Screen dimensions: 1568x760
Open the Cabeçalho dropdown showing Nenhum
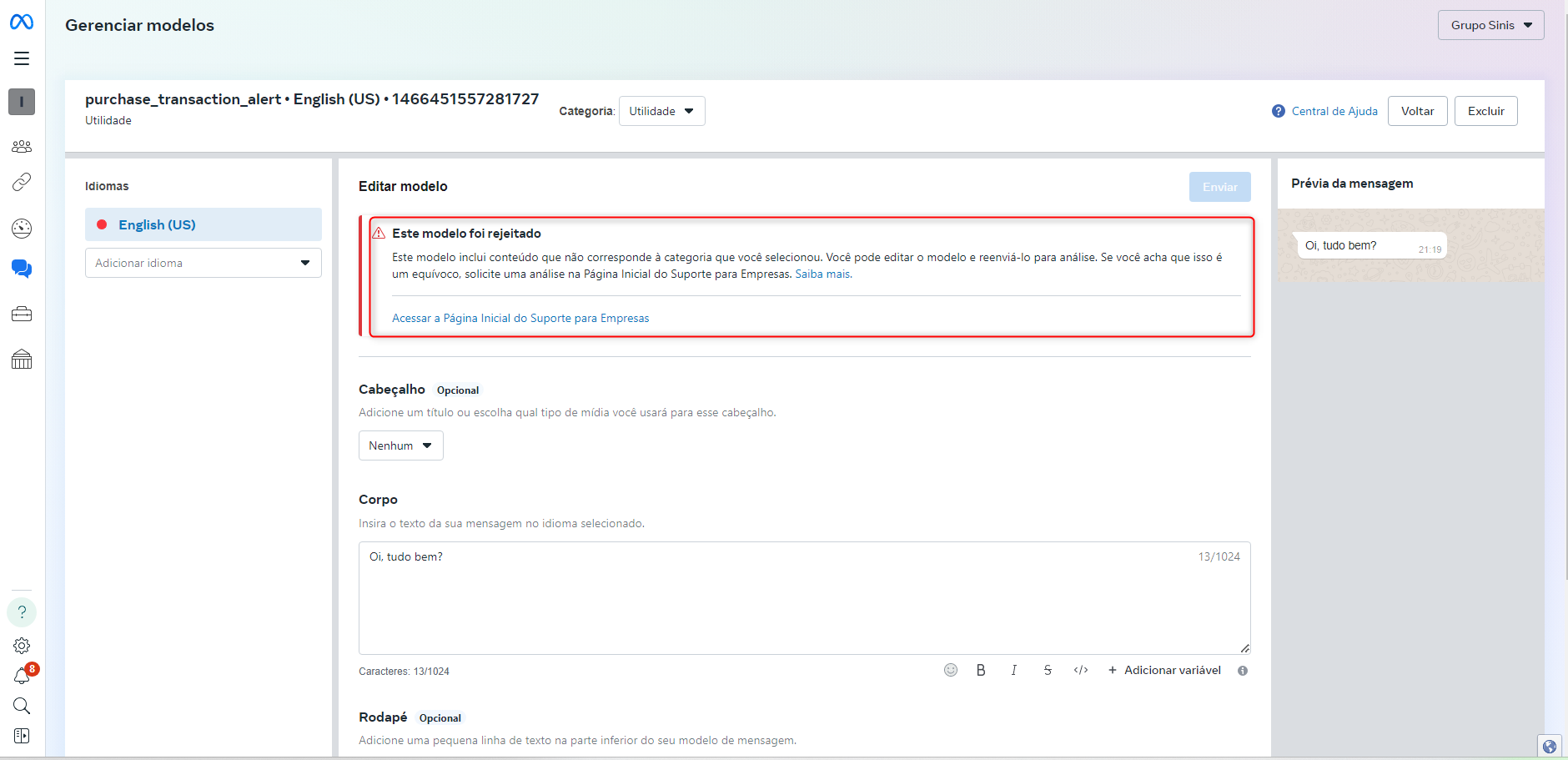pyautogui.click(x=400, y=445)
